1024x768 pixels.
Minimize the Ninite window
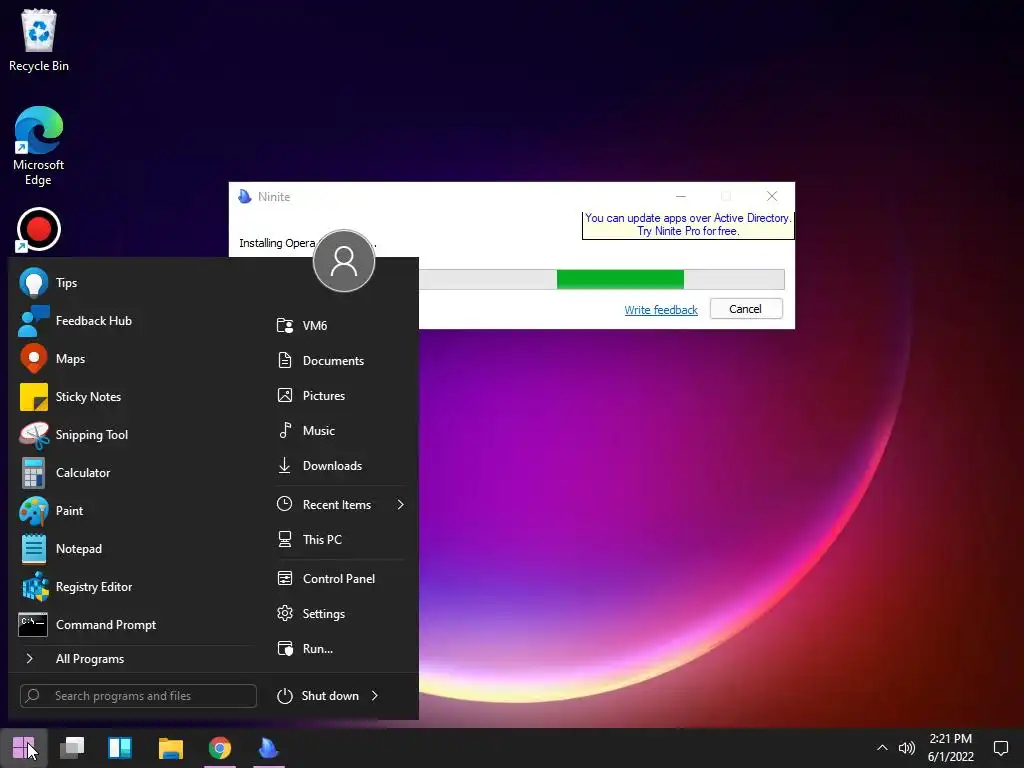coord(680,196)
